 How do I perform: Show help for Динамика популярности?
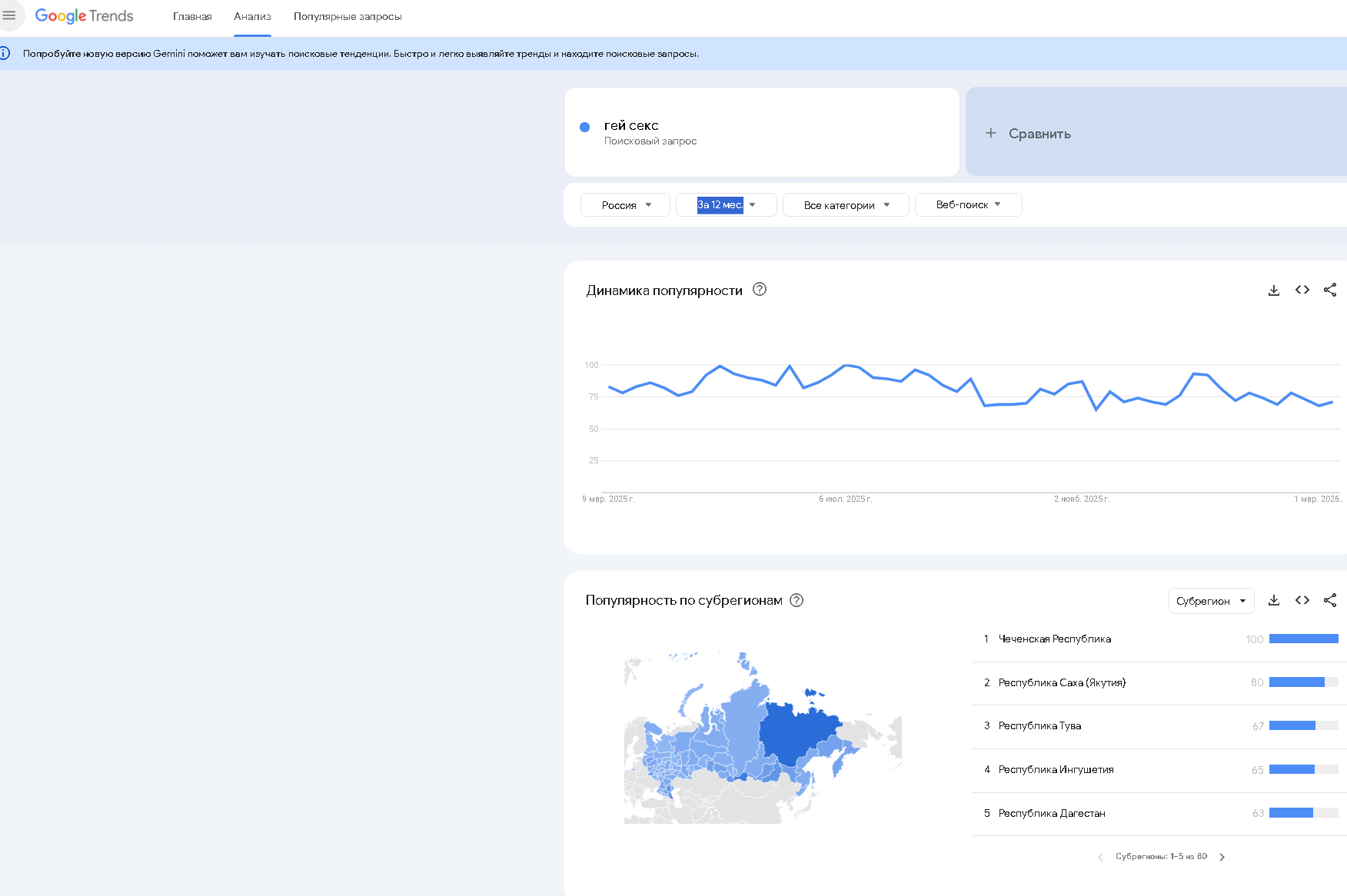(760, 290)
